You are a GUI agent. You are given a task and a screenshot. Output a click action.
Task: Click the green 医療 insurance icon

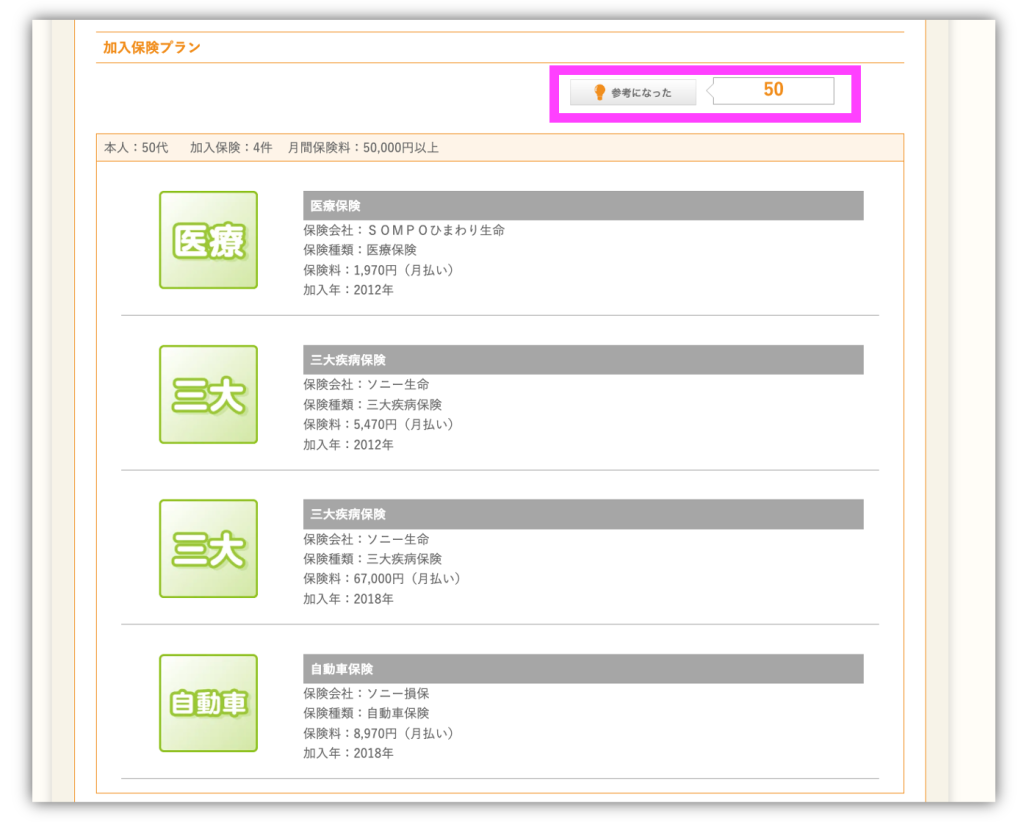coord(208,240)
